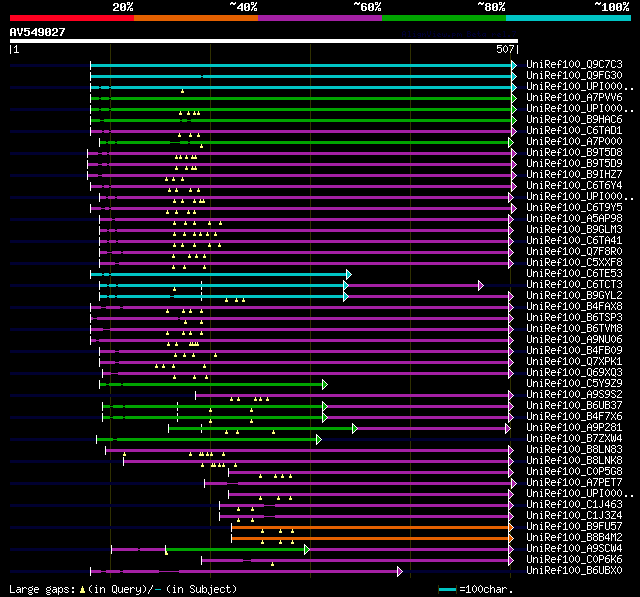Select hit label UniRef100_B6TVM8
640x597 pixels.
574,329
